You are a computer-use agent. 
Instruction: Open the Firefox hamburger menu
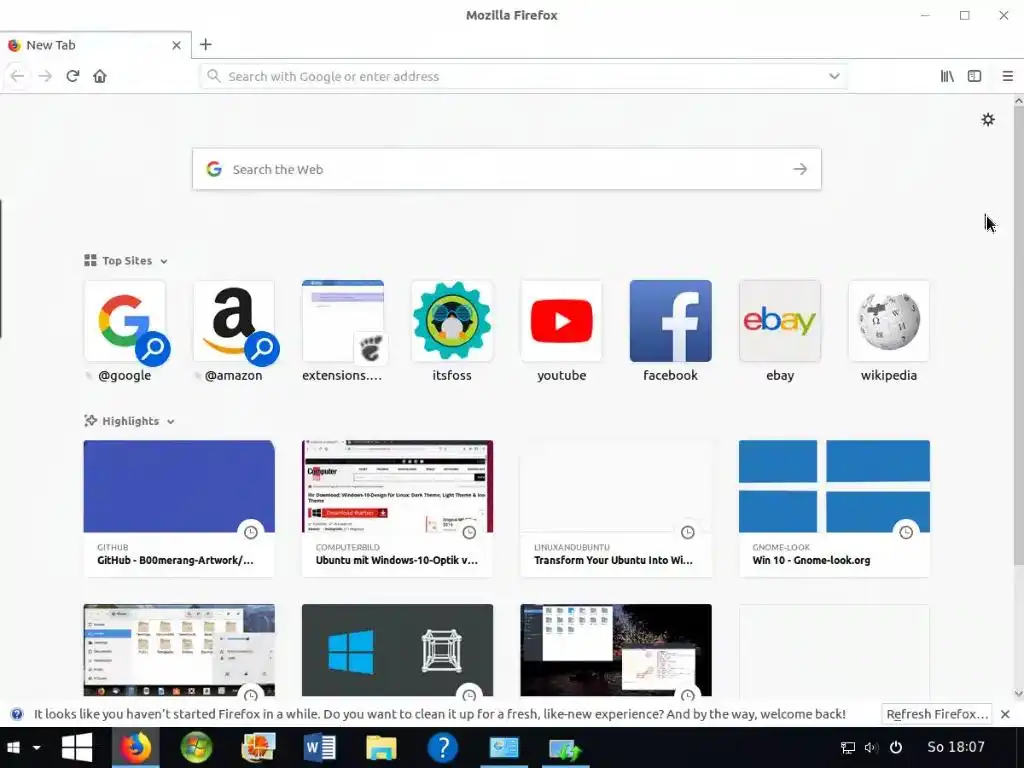[x=1008, y=76]
